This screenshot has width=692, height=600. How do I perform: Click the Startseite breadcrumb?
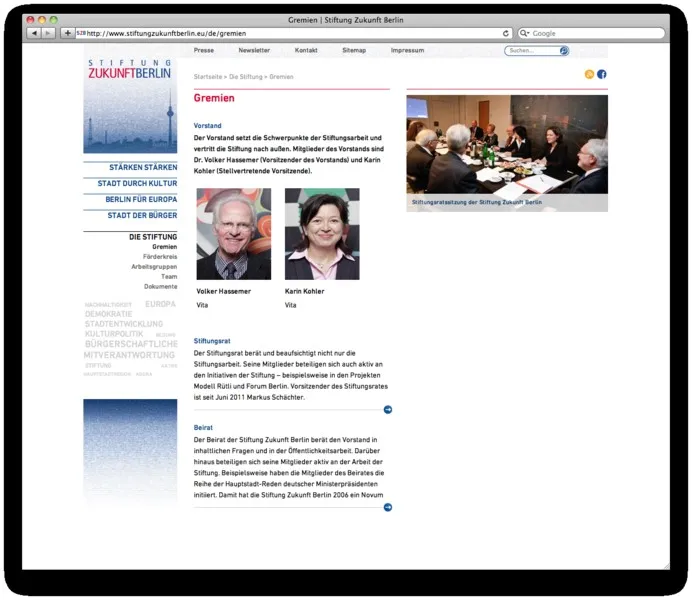207,77
